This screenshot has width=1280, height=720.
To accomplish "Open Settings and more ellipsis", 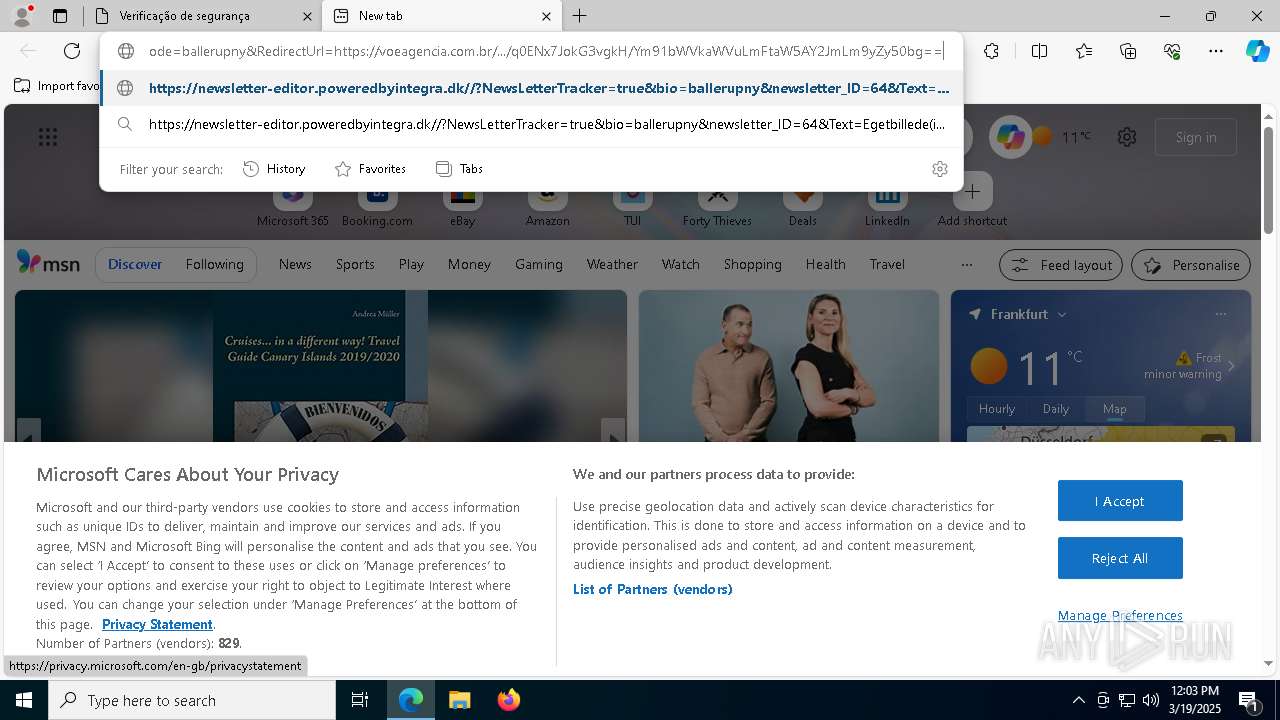I will [1216, 51].
